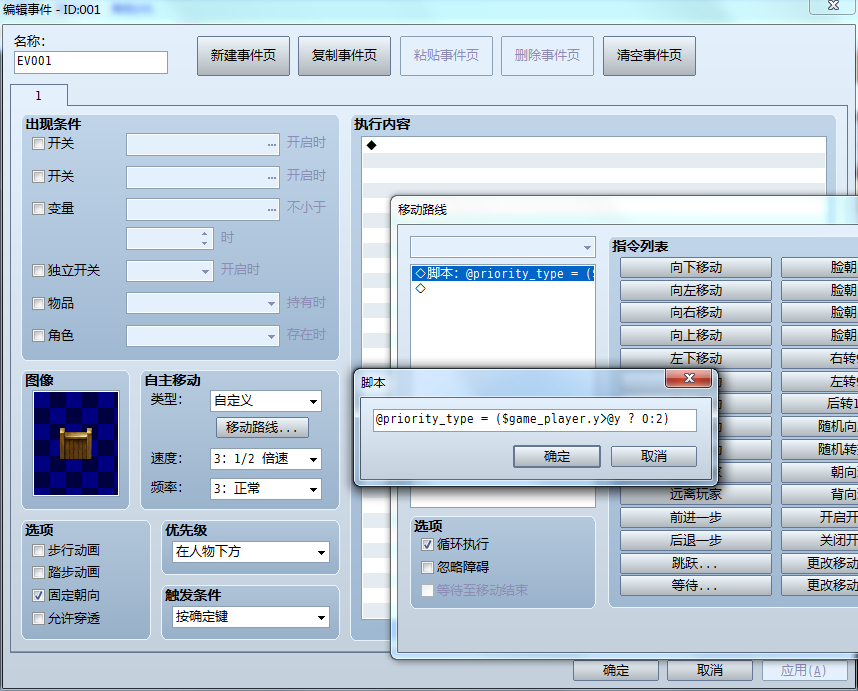Click the event graphic thumbnail
This screenshot has width=858, height=691.
(76, 443)
